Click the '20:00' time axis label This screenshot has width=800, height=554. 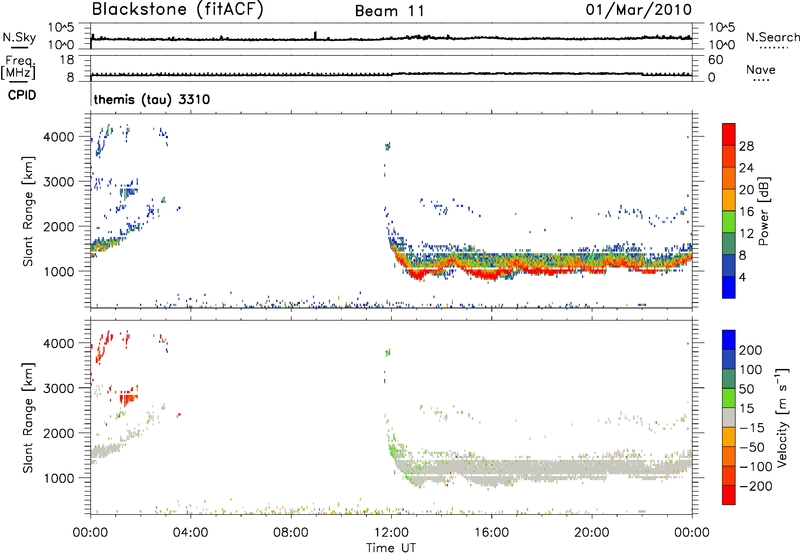(592, 533)
